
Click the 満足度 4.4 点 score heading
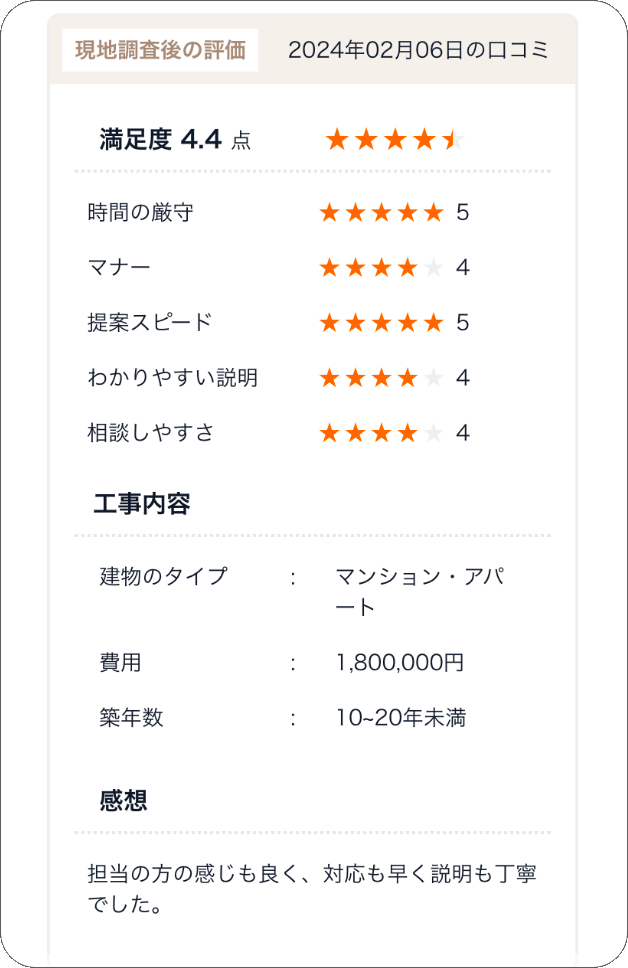[175, 140]
